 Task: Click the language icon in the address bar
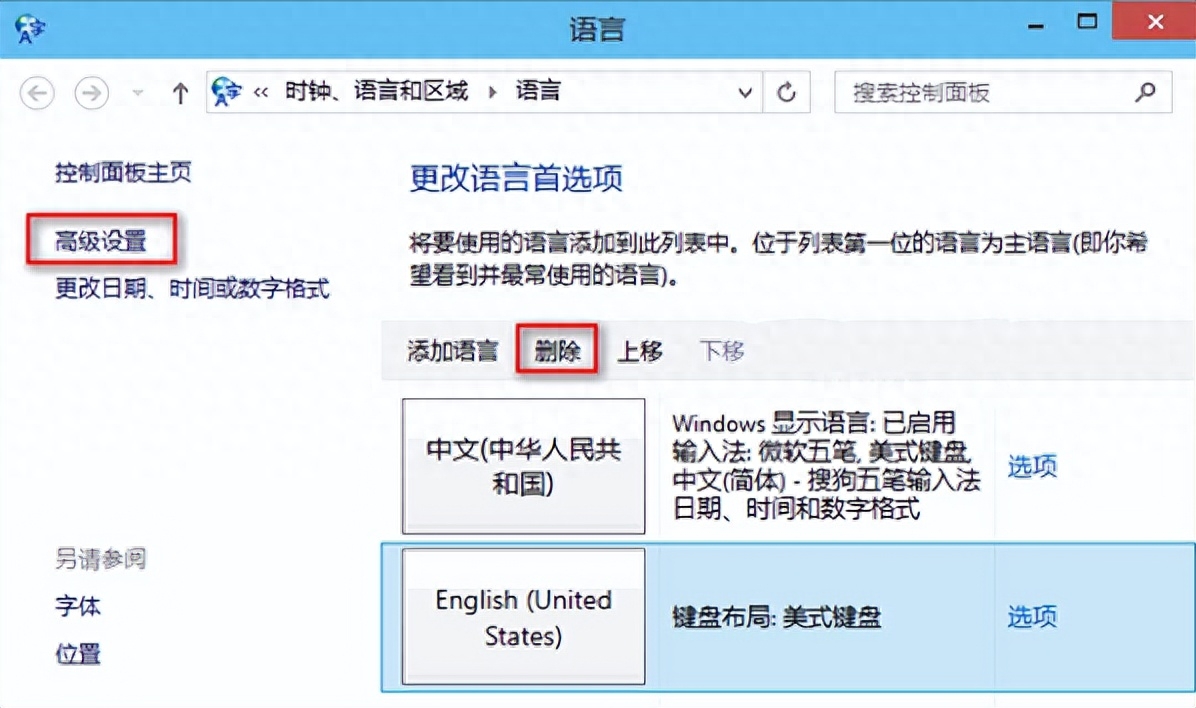point(226,92)
